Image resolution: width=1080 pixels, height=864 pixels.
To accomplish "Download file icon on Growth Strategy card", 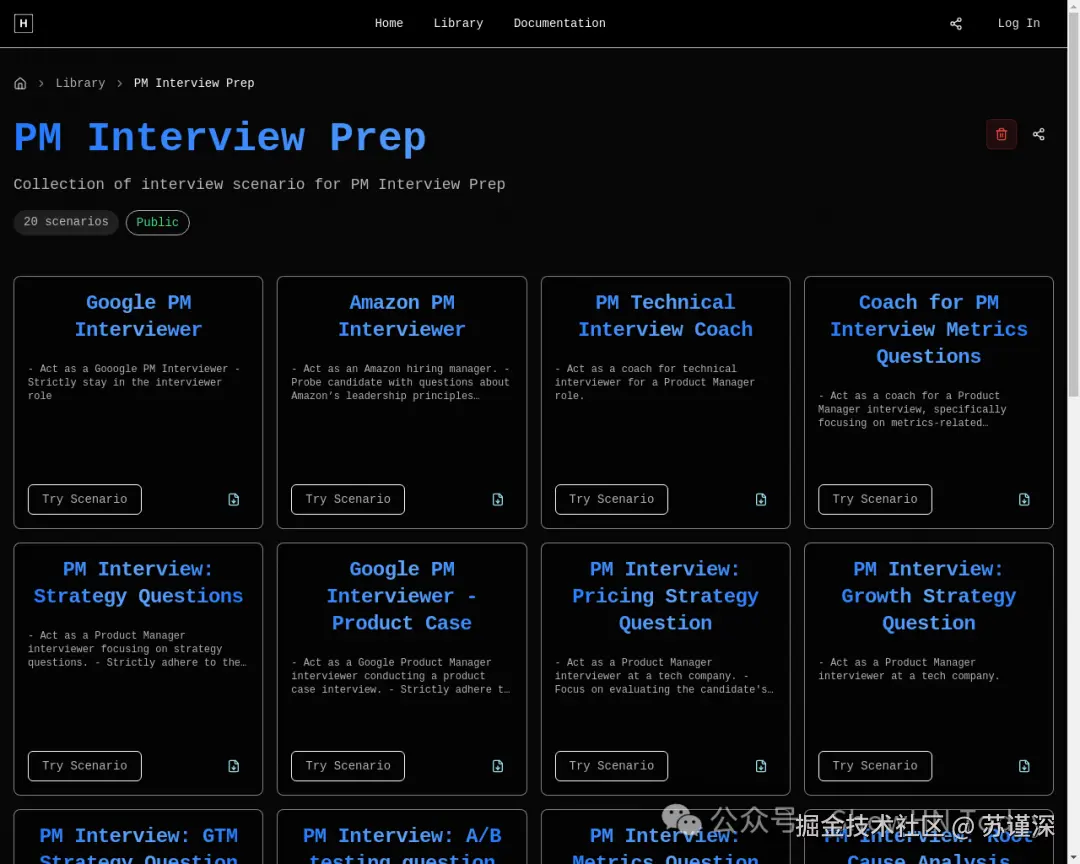I will [x=1024, y=766].
